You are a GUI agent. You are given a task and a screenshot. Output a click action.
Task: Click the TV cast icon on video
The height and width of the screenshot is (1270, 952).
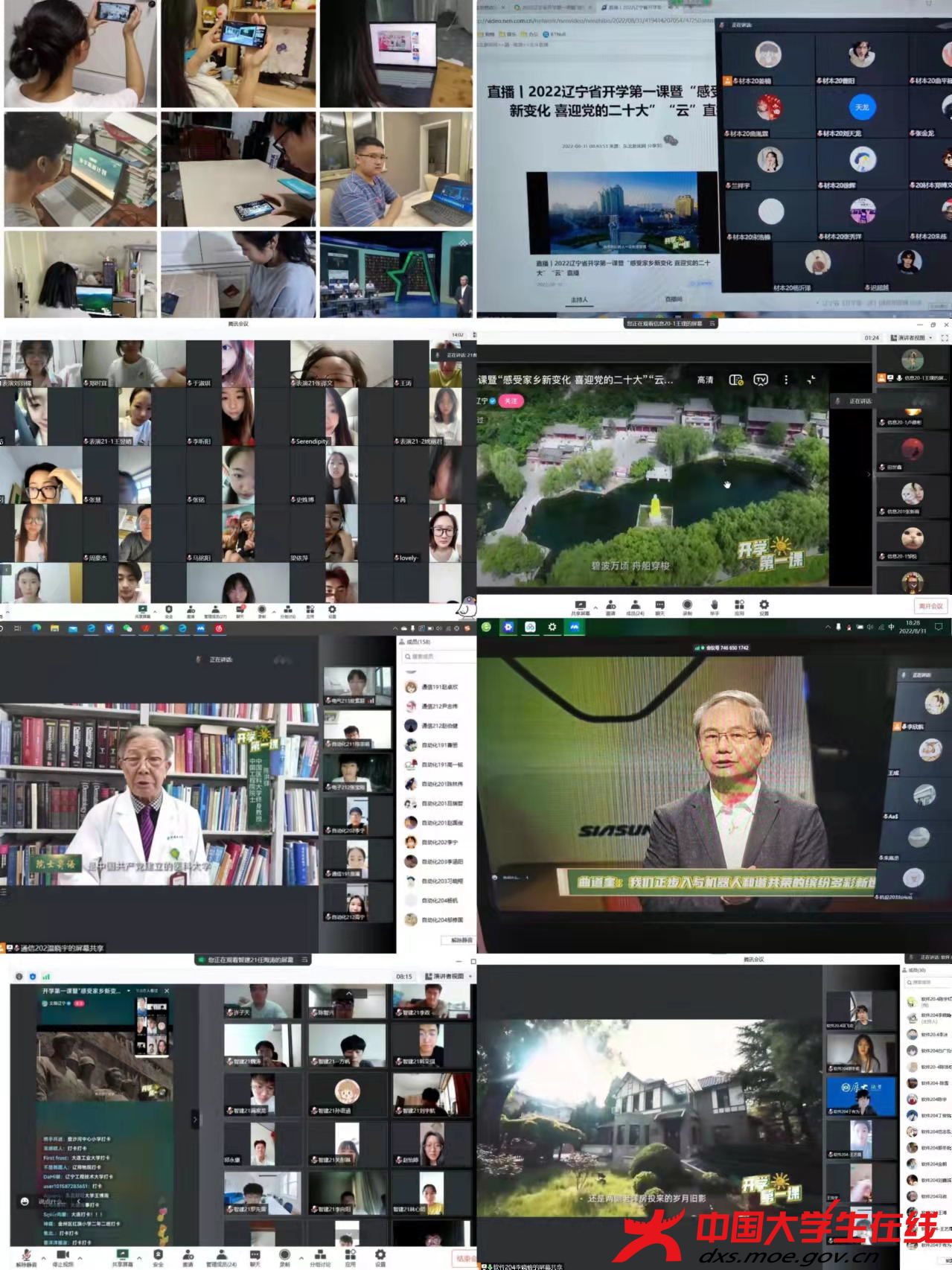tap(761, 380)
